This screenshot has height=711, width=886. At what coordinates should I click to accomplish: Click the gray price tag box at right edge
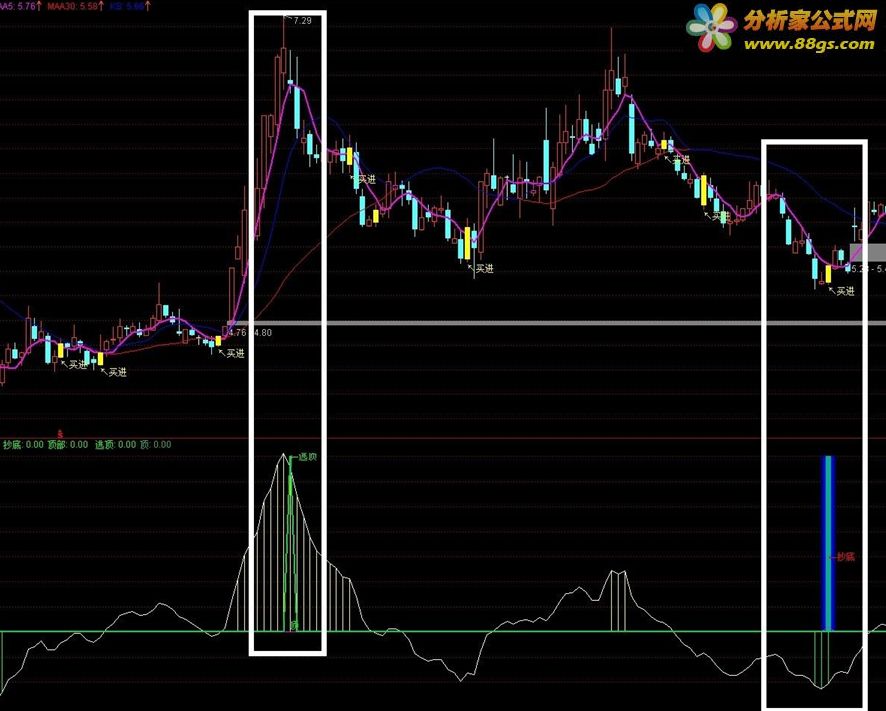868,252
